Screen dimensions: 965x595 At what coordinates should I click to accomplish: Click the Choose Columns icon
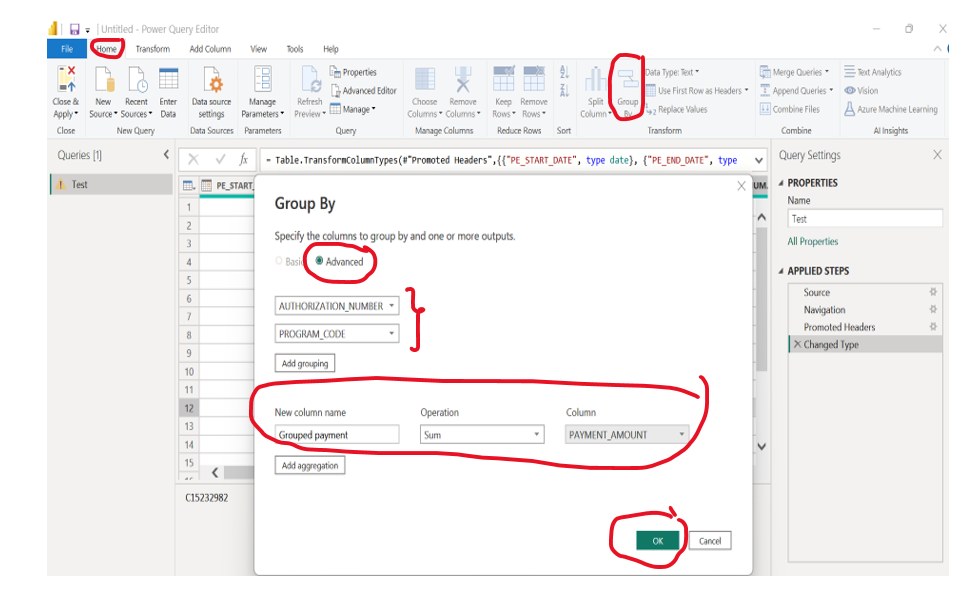[x=425, y=80]
